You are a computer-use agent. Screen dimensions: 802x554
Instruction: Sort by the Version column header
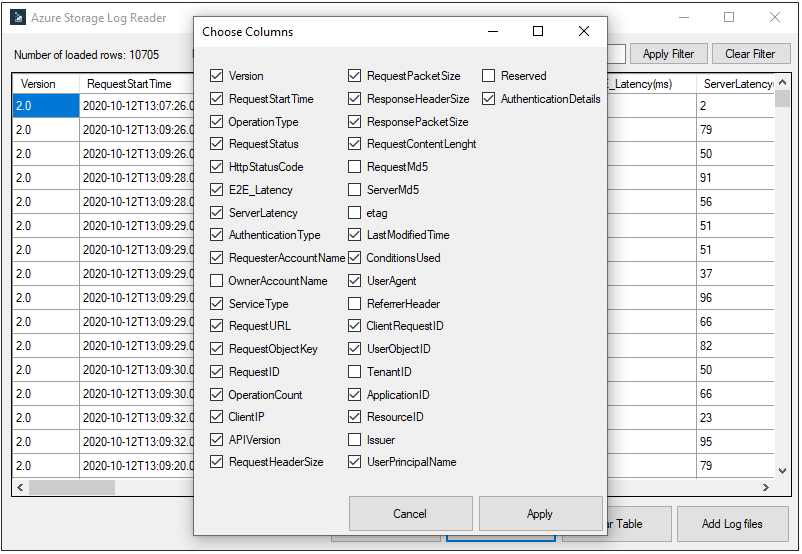(x=46, y=84)
